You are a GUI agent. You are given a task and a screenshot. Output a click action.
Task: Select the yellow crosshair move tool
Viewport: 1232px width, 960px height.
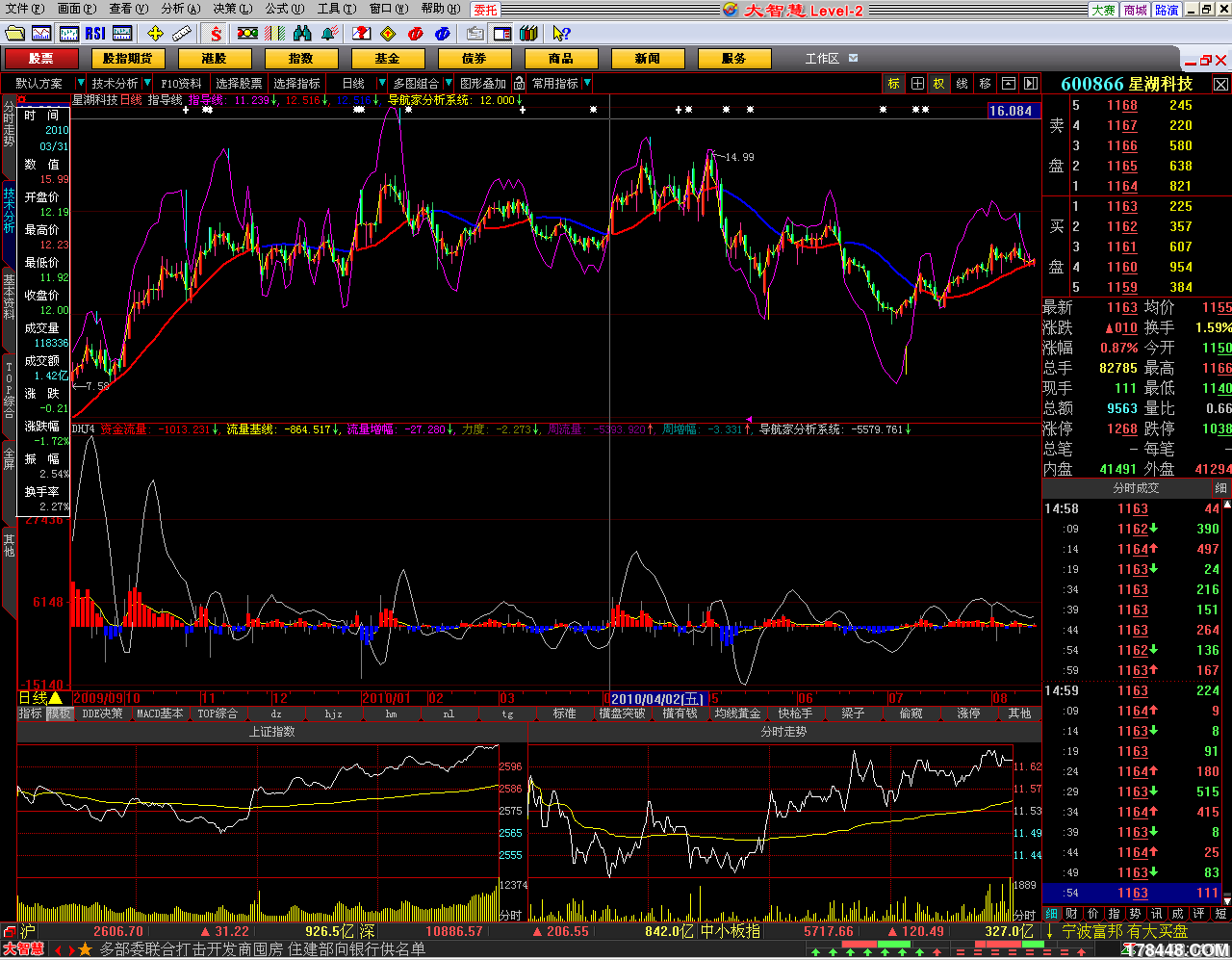[x=155, y=34]
